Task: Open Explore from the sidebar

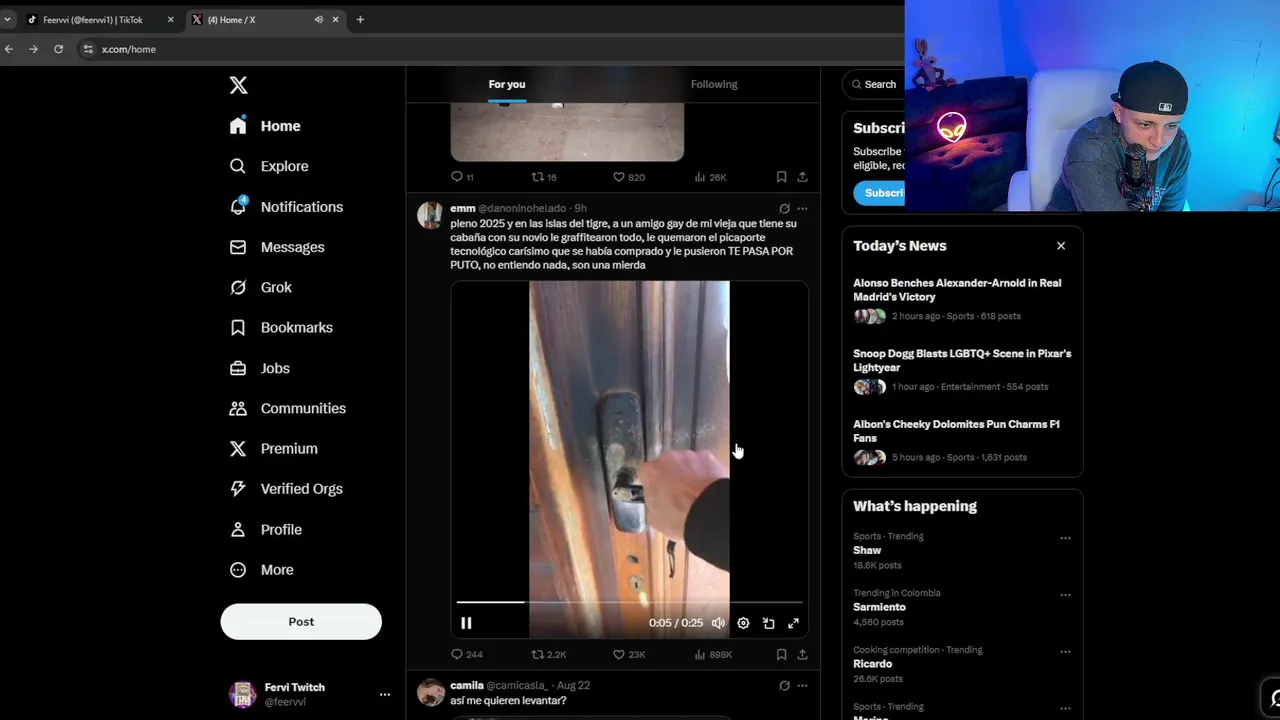Action: tap(269, 166)
